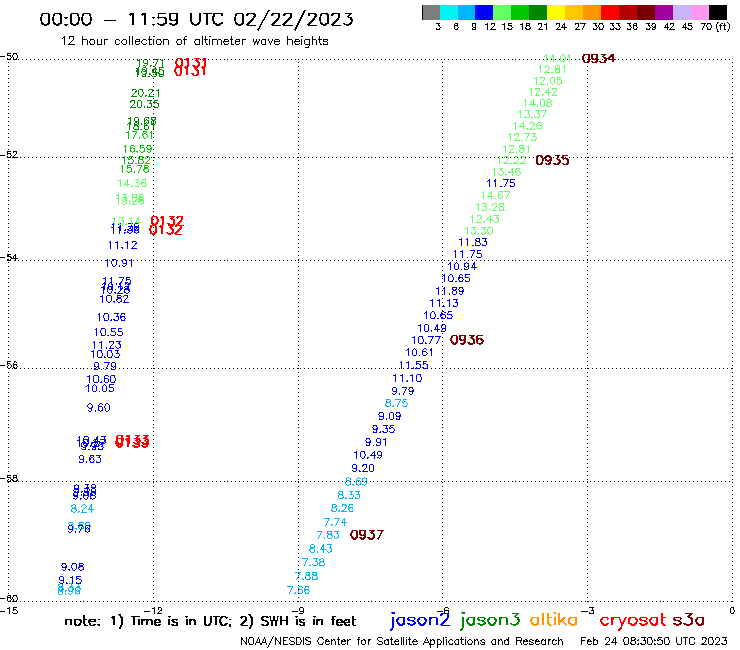Viewport: 740px width, 650px height.
Task: Click wave height value 20.21
Action: [145, 93]
